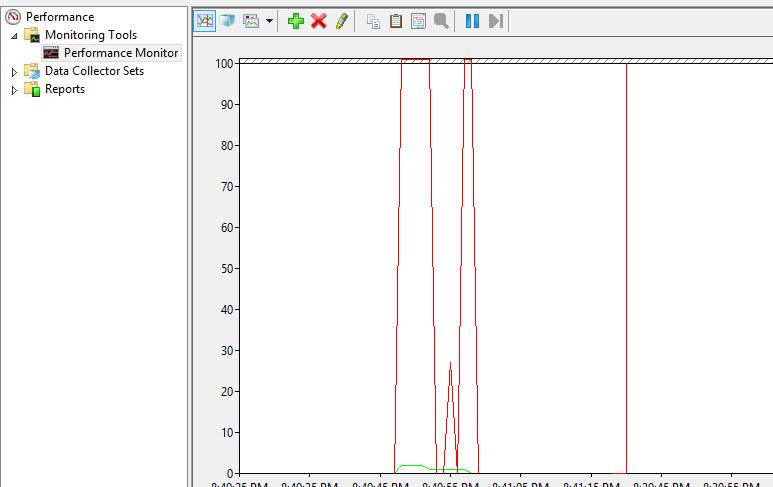Click the Data Collector Sets folder icon
Viewport: 773px width, 487px height.
click(32, 71)
